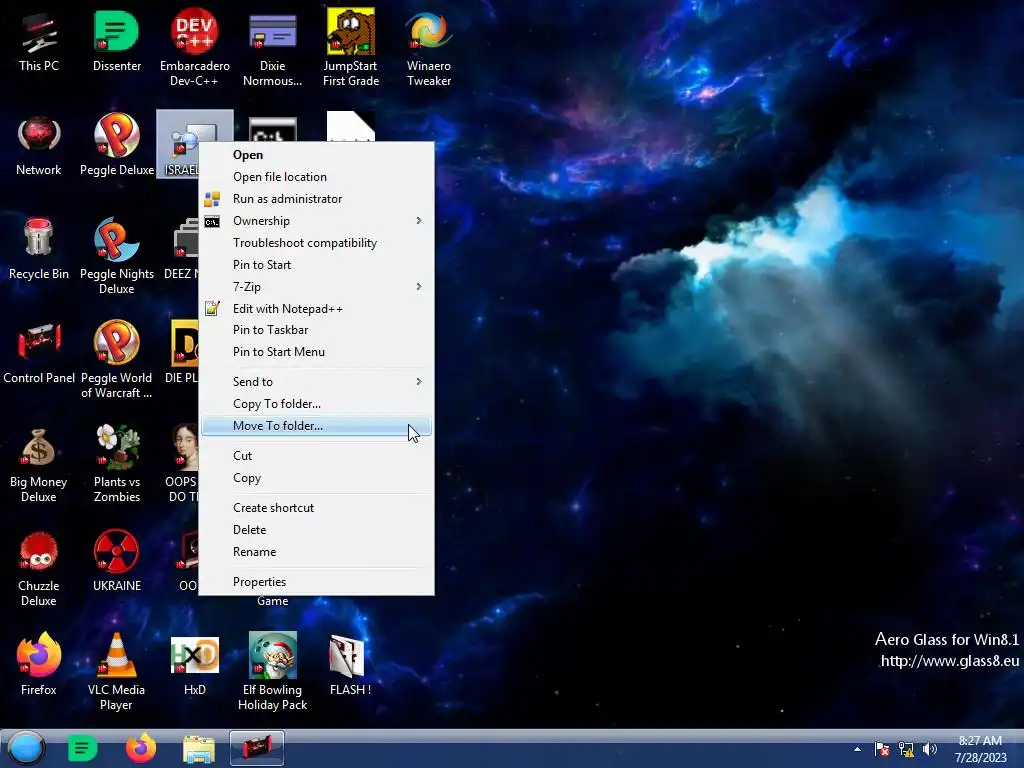Select the Elf Bowling Holiday Pack icon
Screen dimensions: 1024x768
(272, 671)
